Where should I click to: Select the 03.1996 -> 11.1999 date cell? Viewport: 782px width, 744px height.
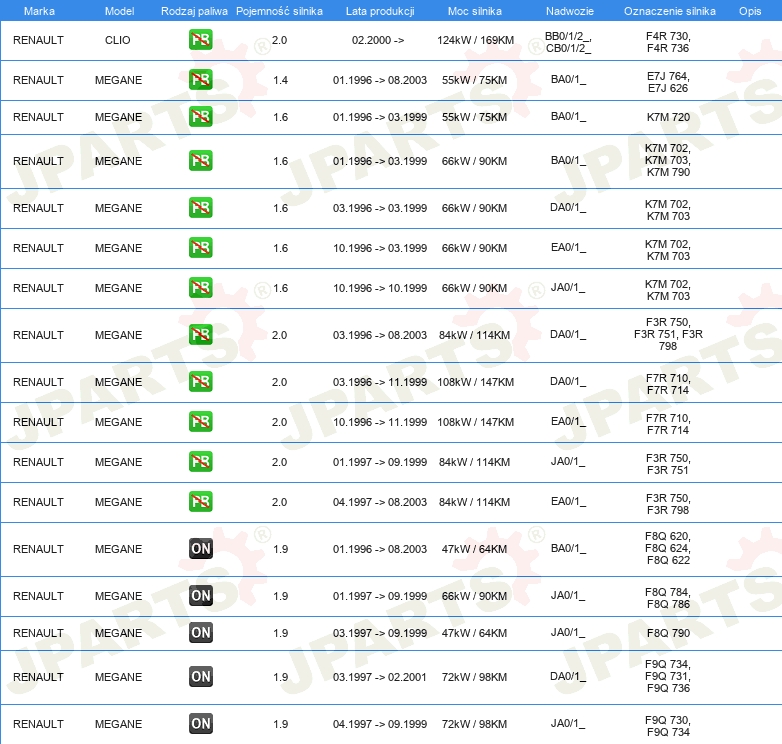click(x=380, y=382)
